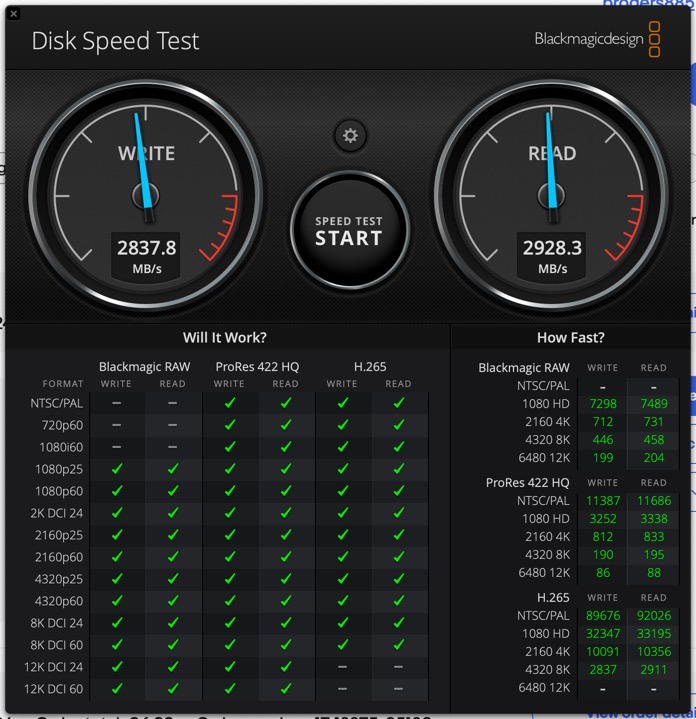696x719 pixels.
Task: Click H.265 NTSC/PAL read value 92026
Action: (x=654, y=616)
